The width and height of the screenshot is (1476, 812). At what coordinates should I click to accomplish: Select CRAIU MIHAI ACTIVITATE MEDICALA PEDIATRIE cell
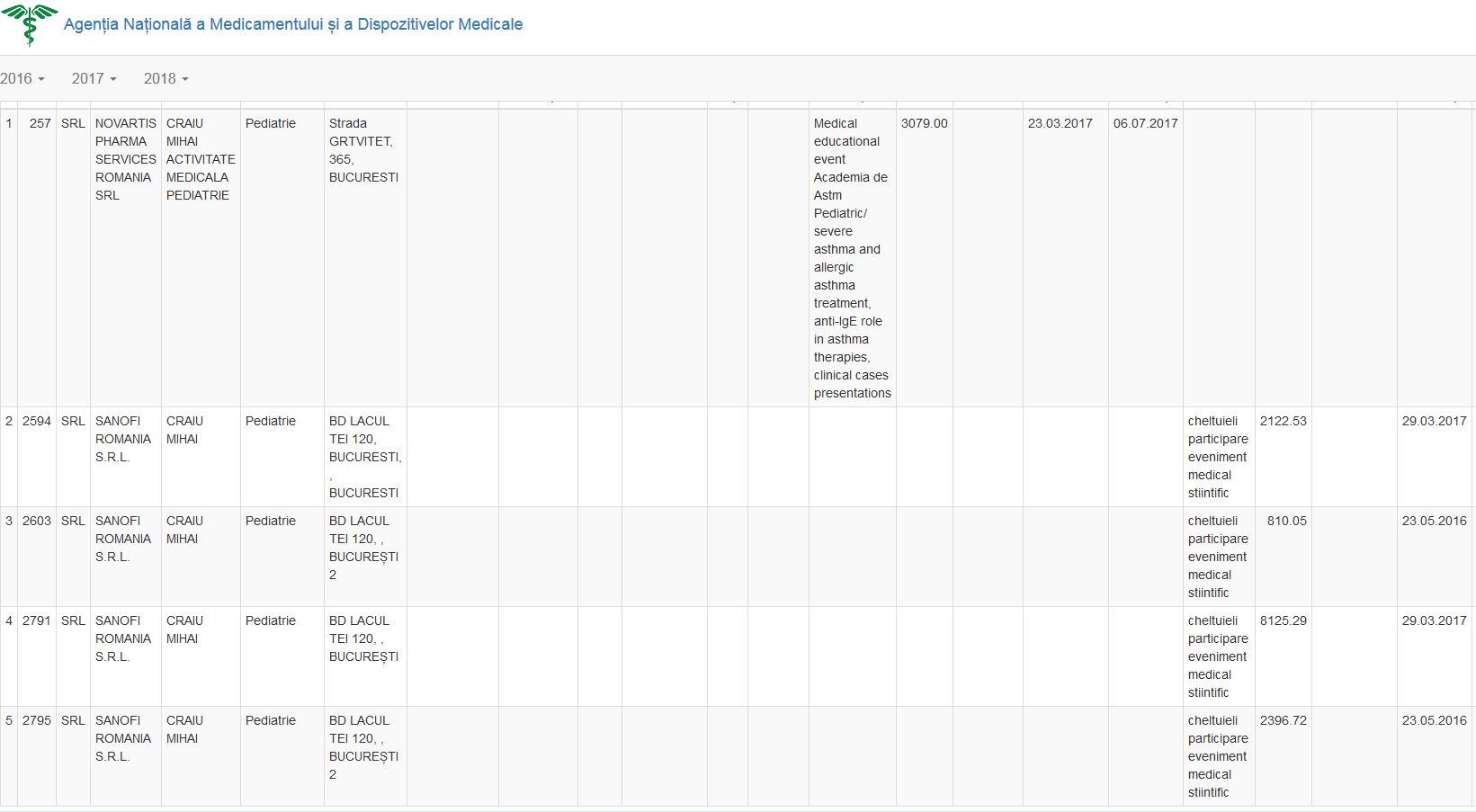click(200, 159)
